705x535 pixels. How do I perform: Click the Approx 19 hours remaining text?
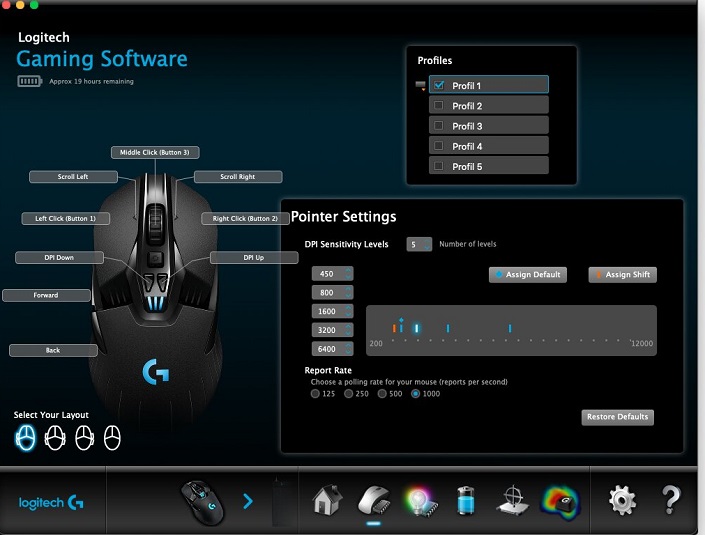(x=91, y=81)
